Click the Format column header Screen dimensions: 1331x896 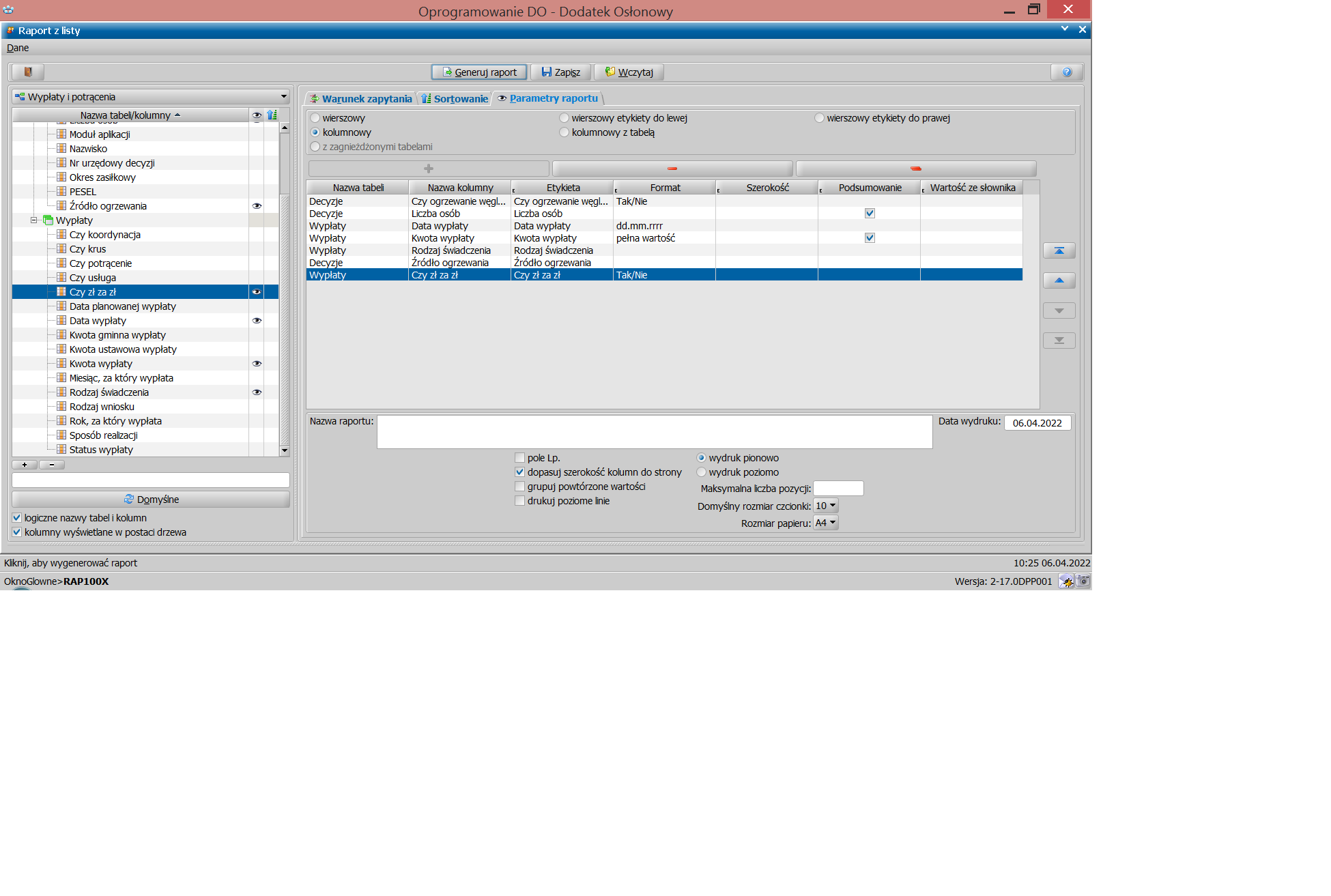[x=665, y=188]
